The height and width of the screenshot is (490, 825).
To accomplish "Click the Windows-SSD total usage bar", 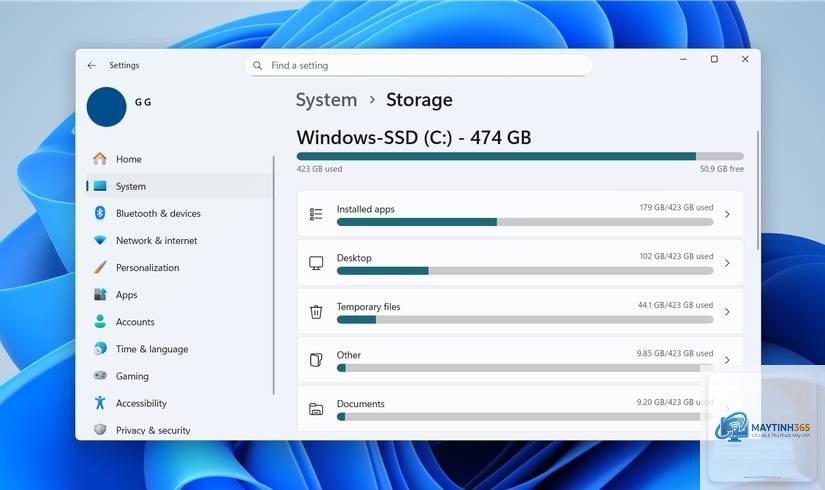I will (520, 156).
